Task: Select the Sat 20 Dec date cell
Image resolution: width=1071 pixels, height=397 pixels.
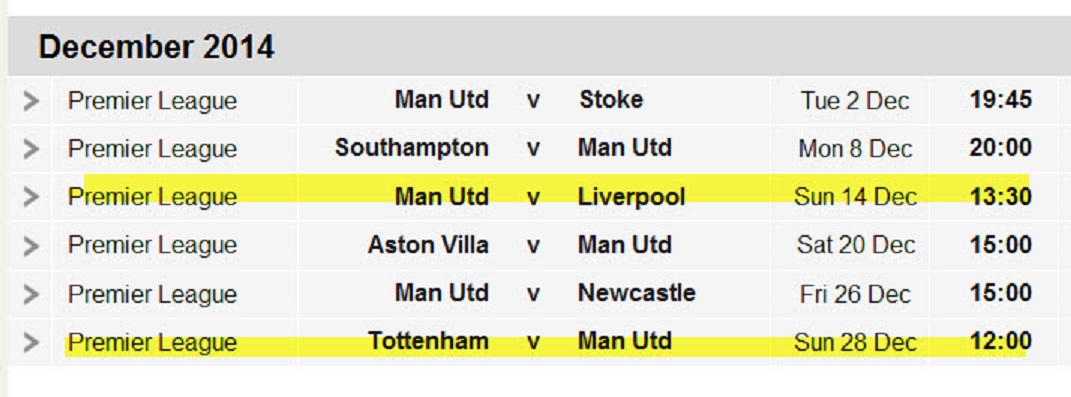Action: click(x=856, y=245)
